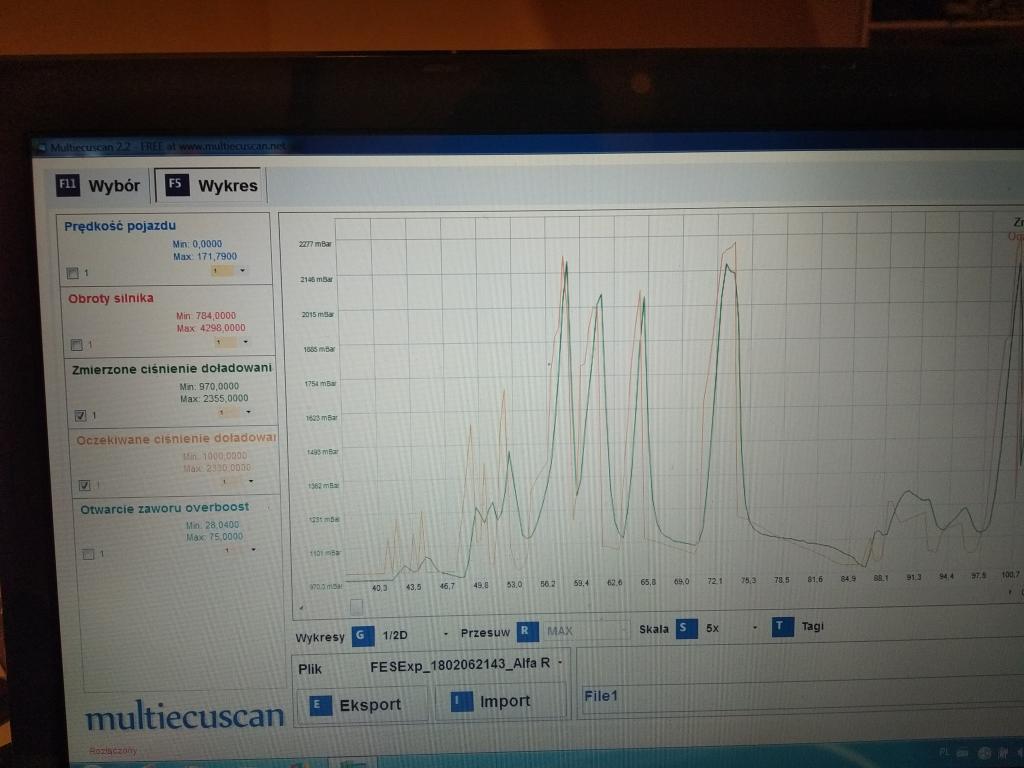This screenshot has height=768, width=1024.
Task: Click the Import button
Action: (x=500, y=701)
